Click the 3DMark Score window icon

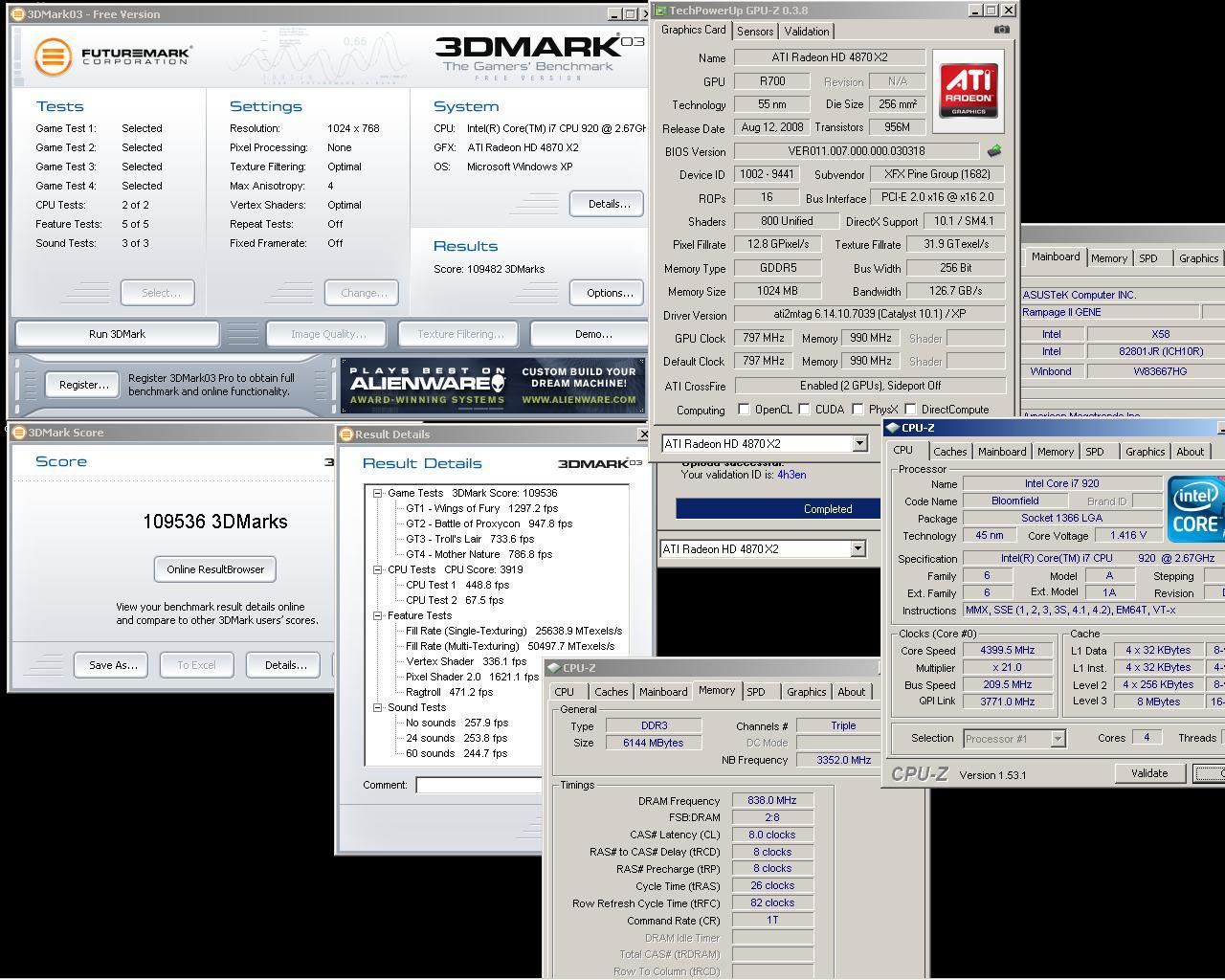(18, 433)
